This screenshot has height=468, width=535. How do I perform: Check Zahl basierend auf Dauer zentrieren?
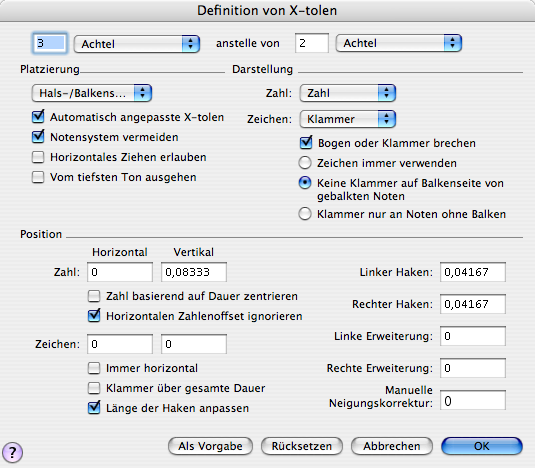point(94,296)
